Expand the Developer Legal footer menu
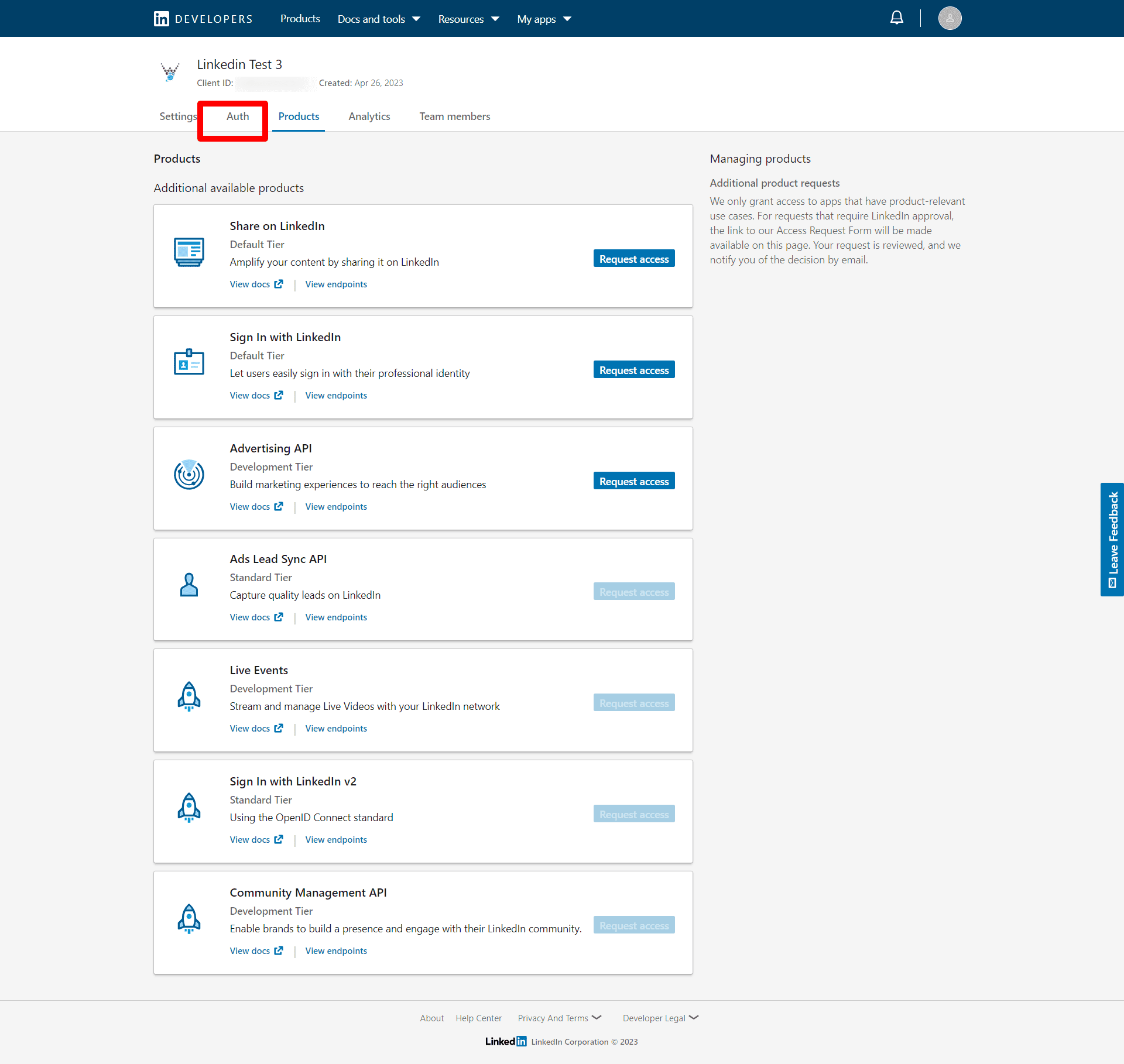 [661, 1018]
